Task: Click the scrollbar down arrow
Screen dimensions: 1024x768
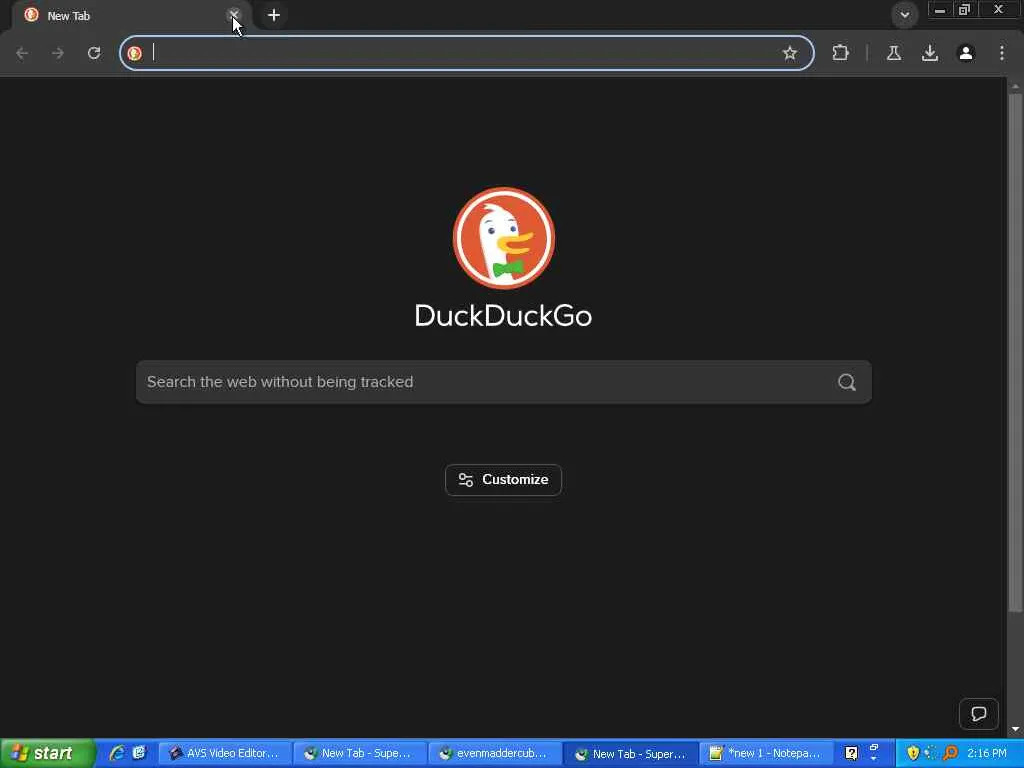Action: pos(1015,729)
